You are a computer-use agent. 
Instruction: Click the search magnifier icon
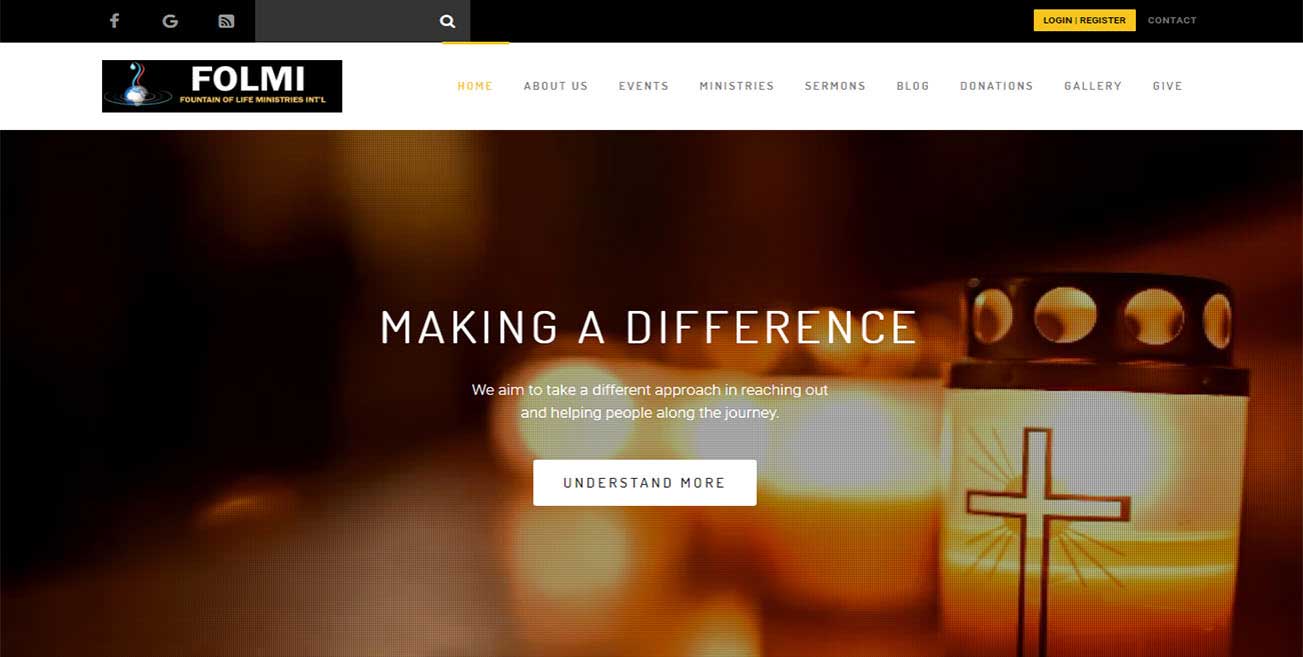pyautogui.click(x=447, y=21)
